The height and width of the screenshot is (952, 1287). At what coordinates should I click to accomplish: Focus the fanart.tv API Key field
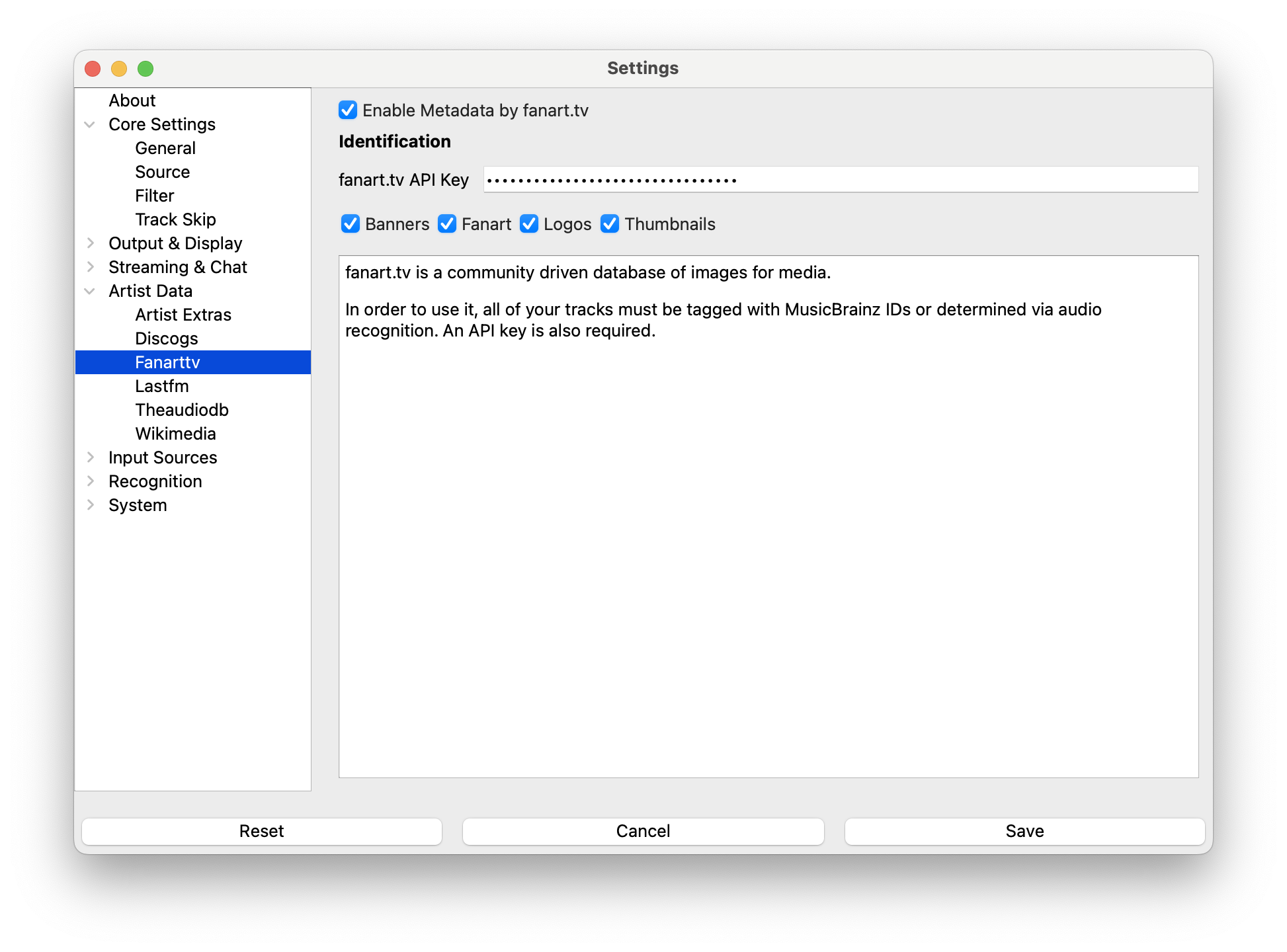click(x=841, y=180)
